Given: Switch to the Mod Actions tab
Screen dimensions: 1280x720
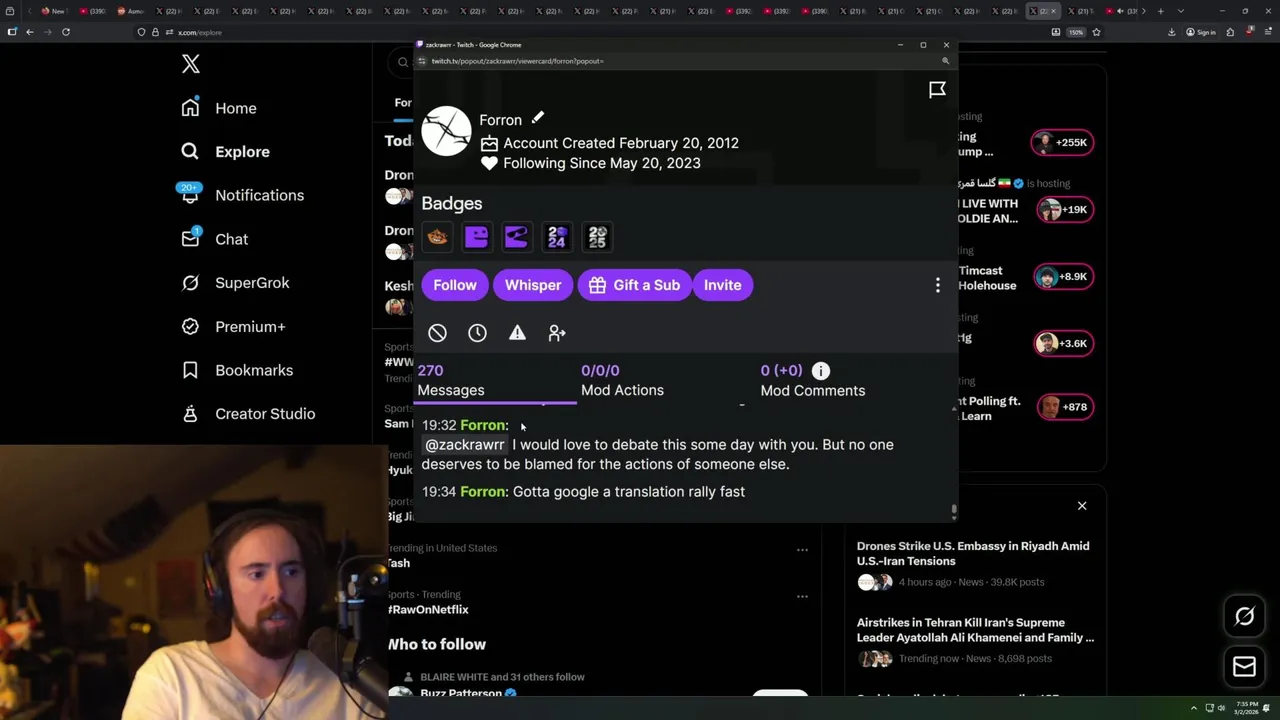Looking at the screenshot, I should coord(622,381).
